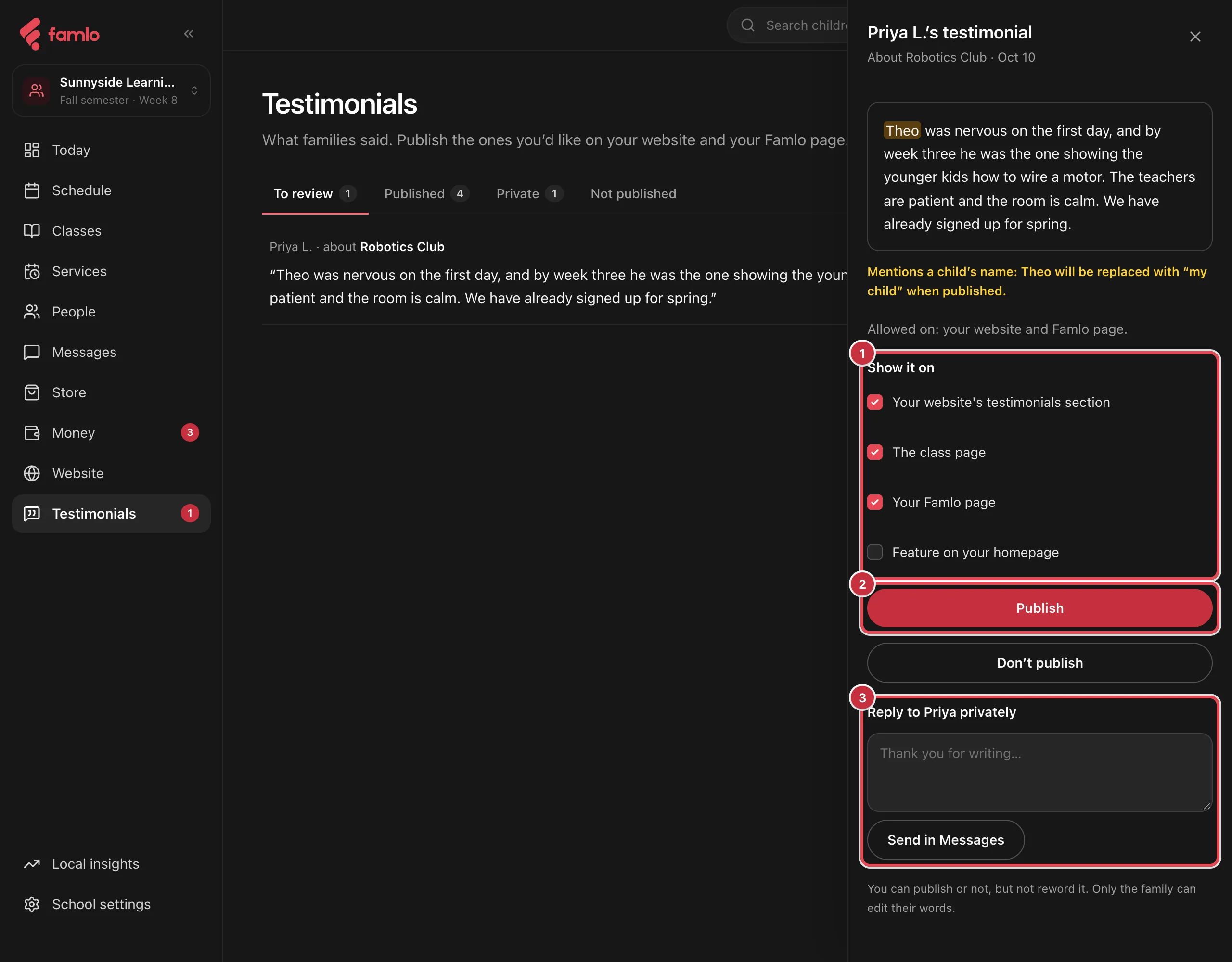Switch to the To review tab

[315, 193]
